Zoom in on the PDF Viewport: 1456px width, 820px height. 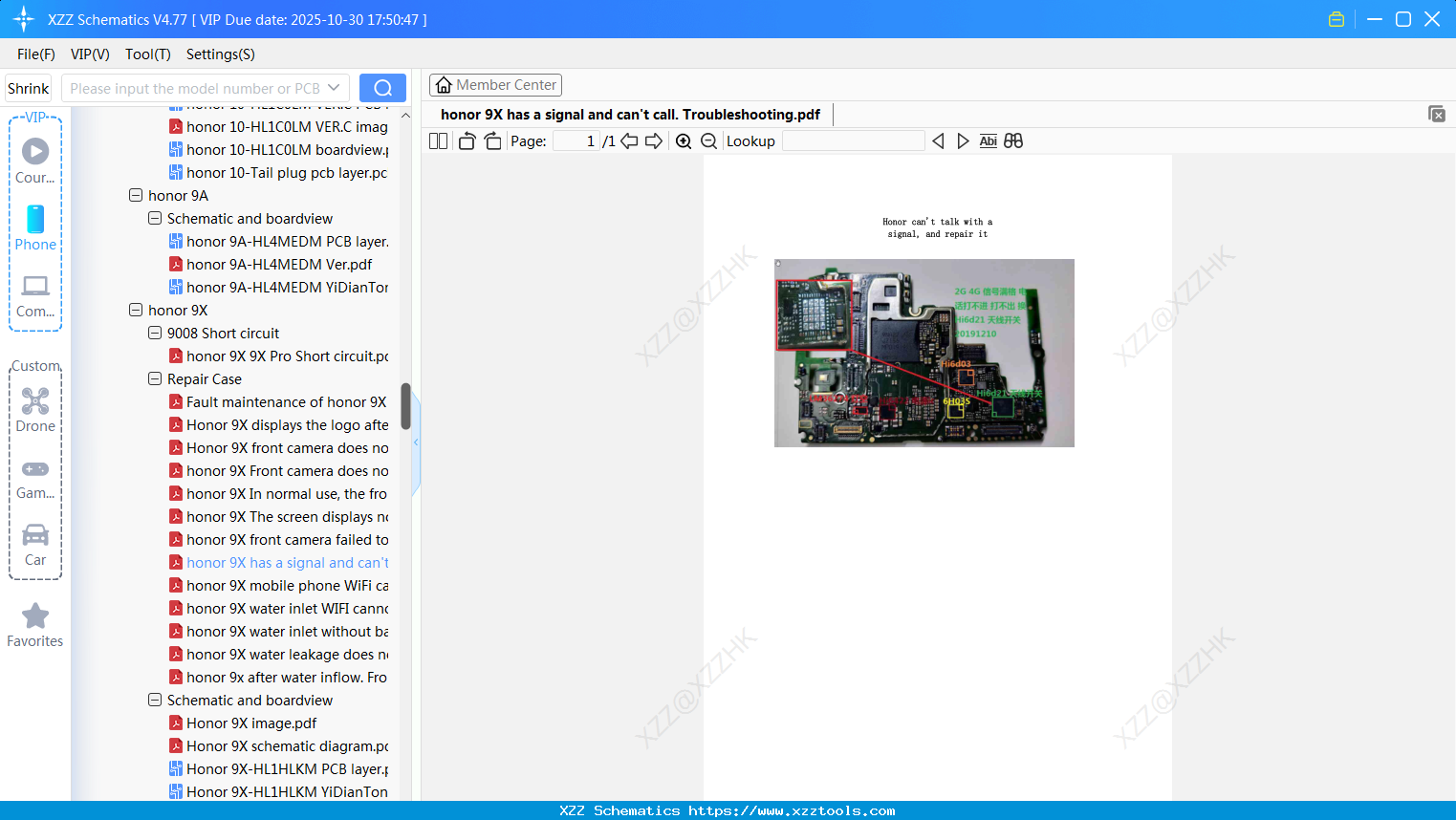click(684, 141)
